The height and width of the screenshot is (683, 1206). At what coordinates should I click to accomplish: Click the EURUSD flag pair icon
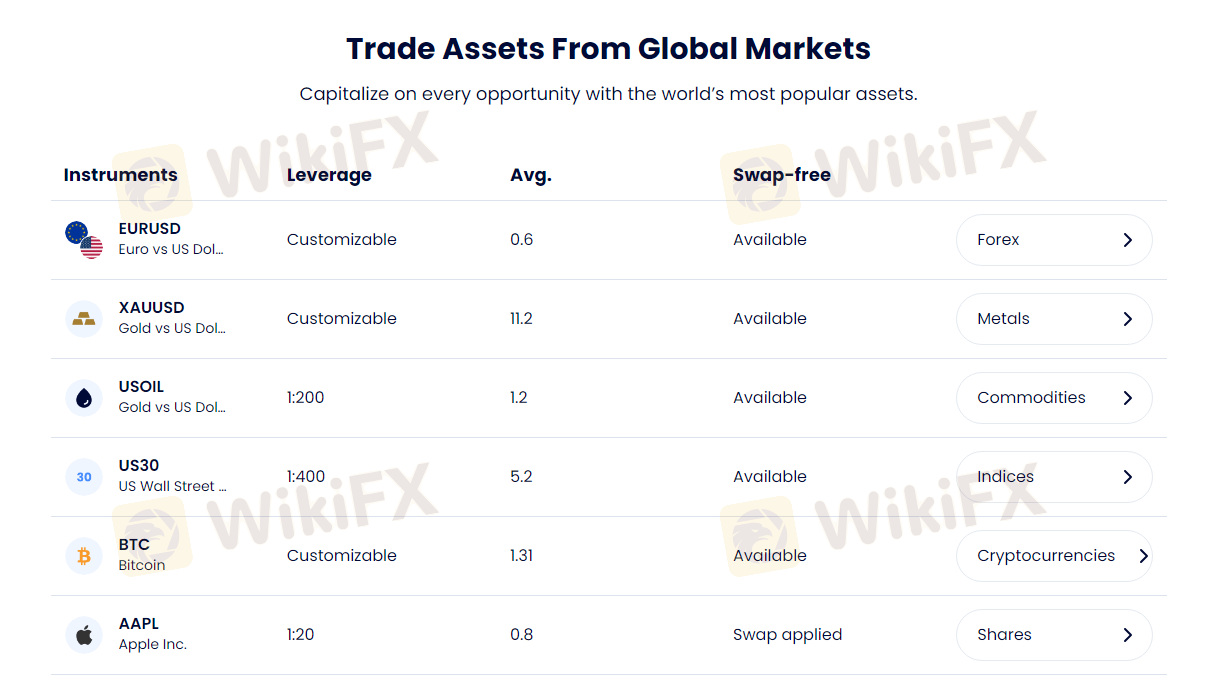pyautogui.click(x=84, y=240)
